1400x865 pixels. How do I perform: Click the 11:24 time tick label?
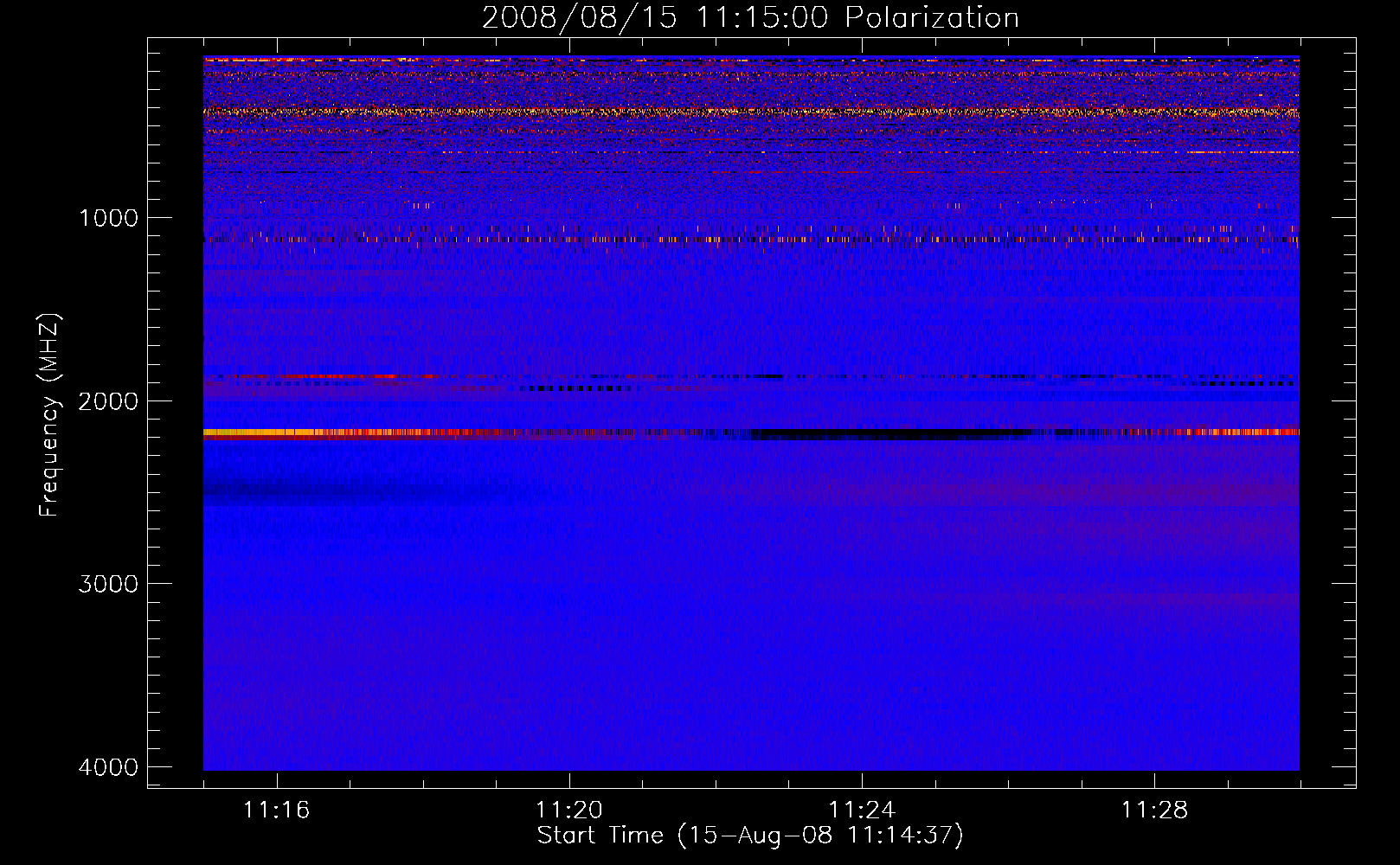[x=862, y=810]
